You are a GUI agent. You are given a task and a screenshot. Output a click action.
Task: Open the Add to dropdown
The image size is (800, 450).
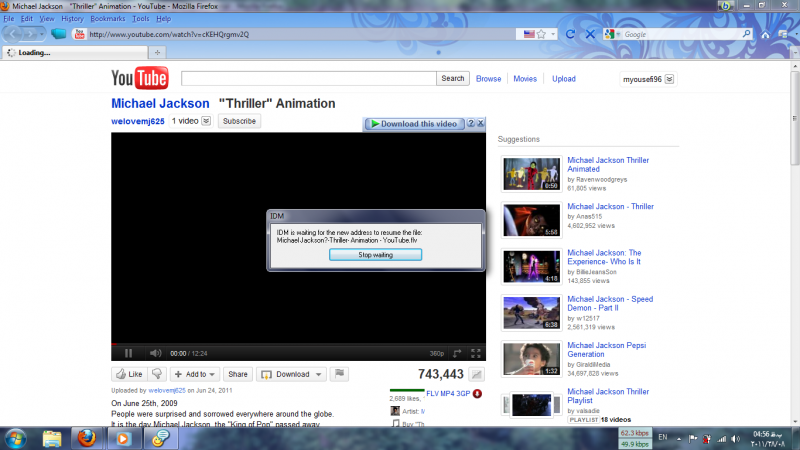click(195, 374)
